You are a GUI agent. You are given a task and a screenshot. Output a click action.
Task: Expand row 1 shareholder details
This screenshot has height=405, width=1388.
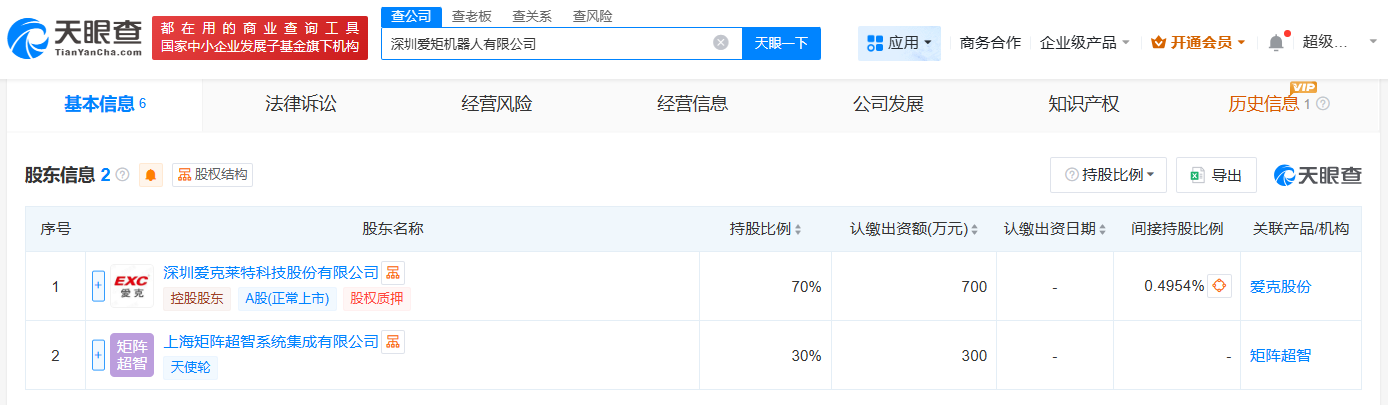98,286
